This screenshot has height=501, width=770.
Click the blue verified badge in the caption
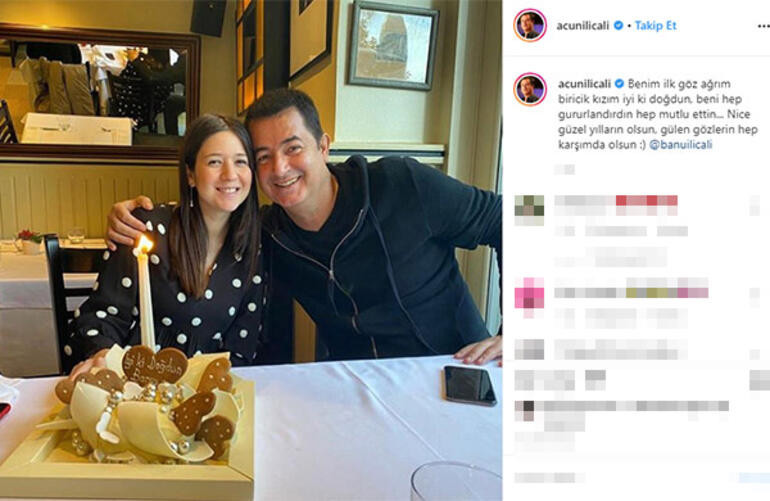click(619, 84)
